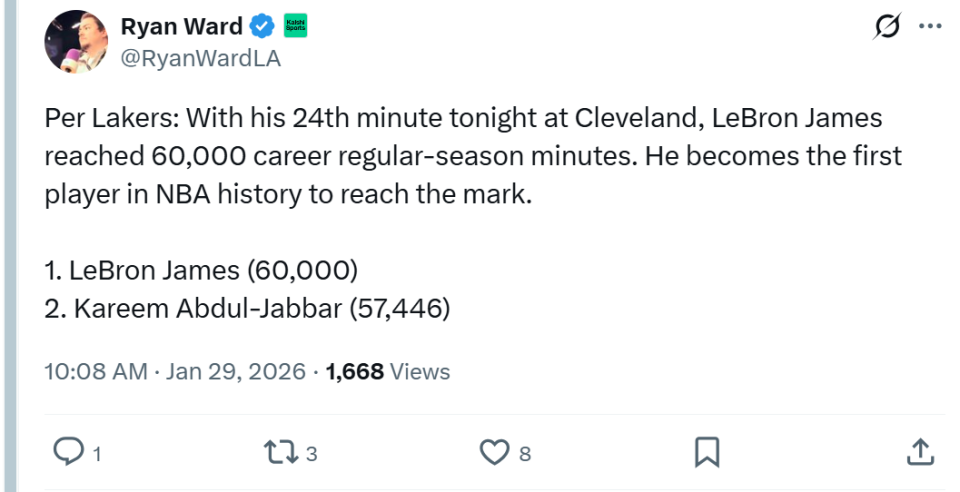Click the repost count number 3

coord(311,454)
